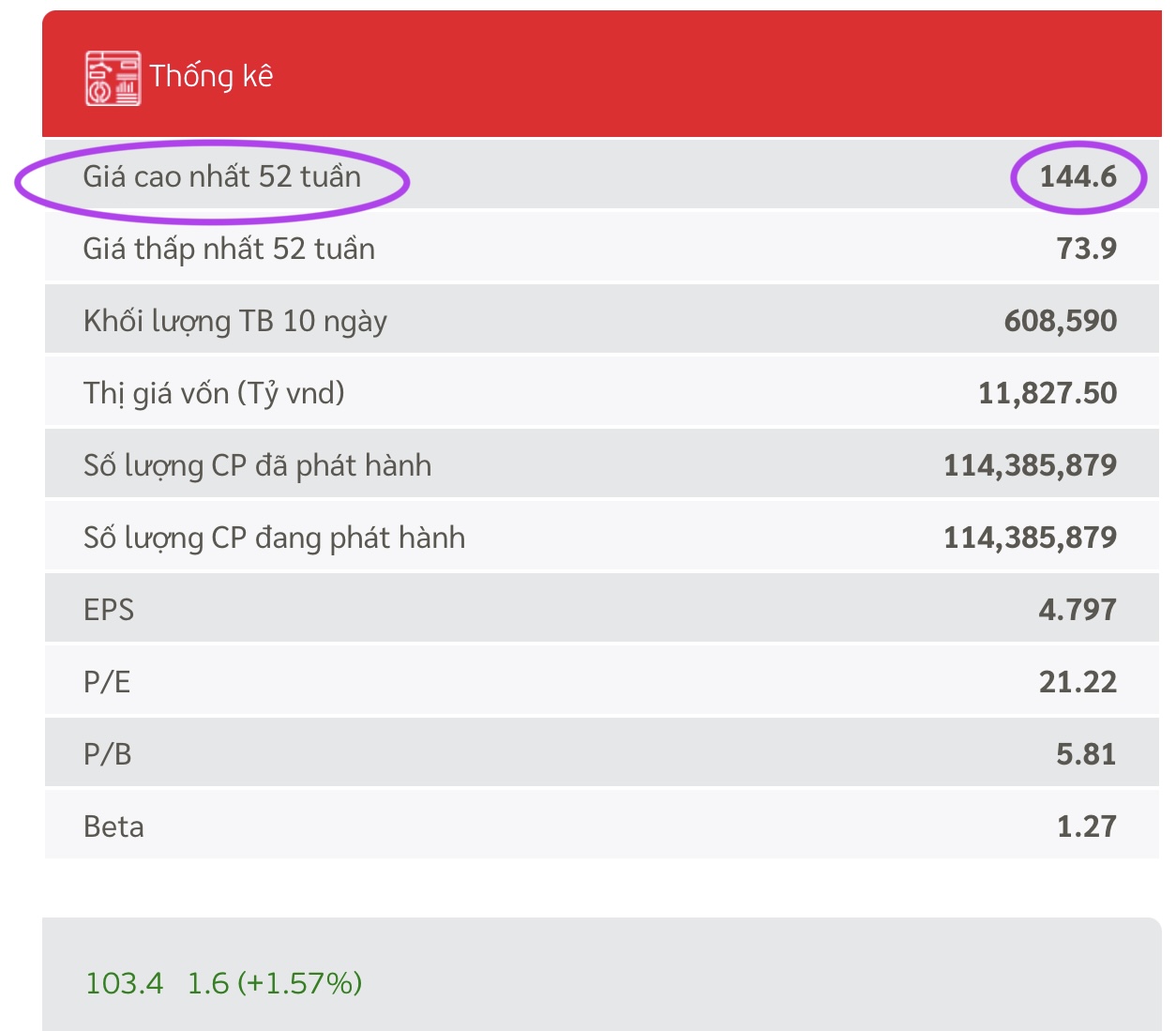Viewport: 1176px width, 1031px height.
Task: Click the 11,827.50 market cap value
Action: tap(1047, 393)
